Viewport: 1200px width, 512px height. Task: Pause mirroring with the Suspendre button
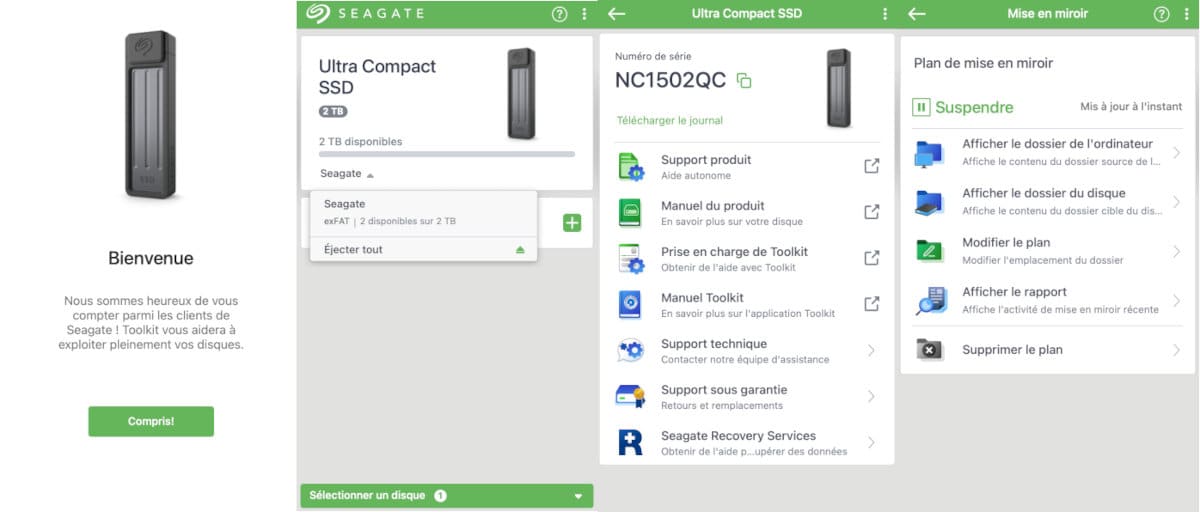click(962, 107)
